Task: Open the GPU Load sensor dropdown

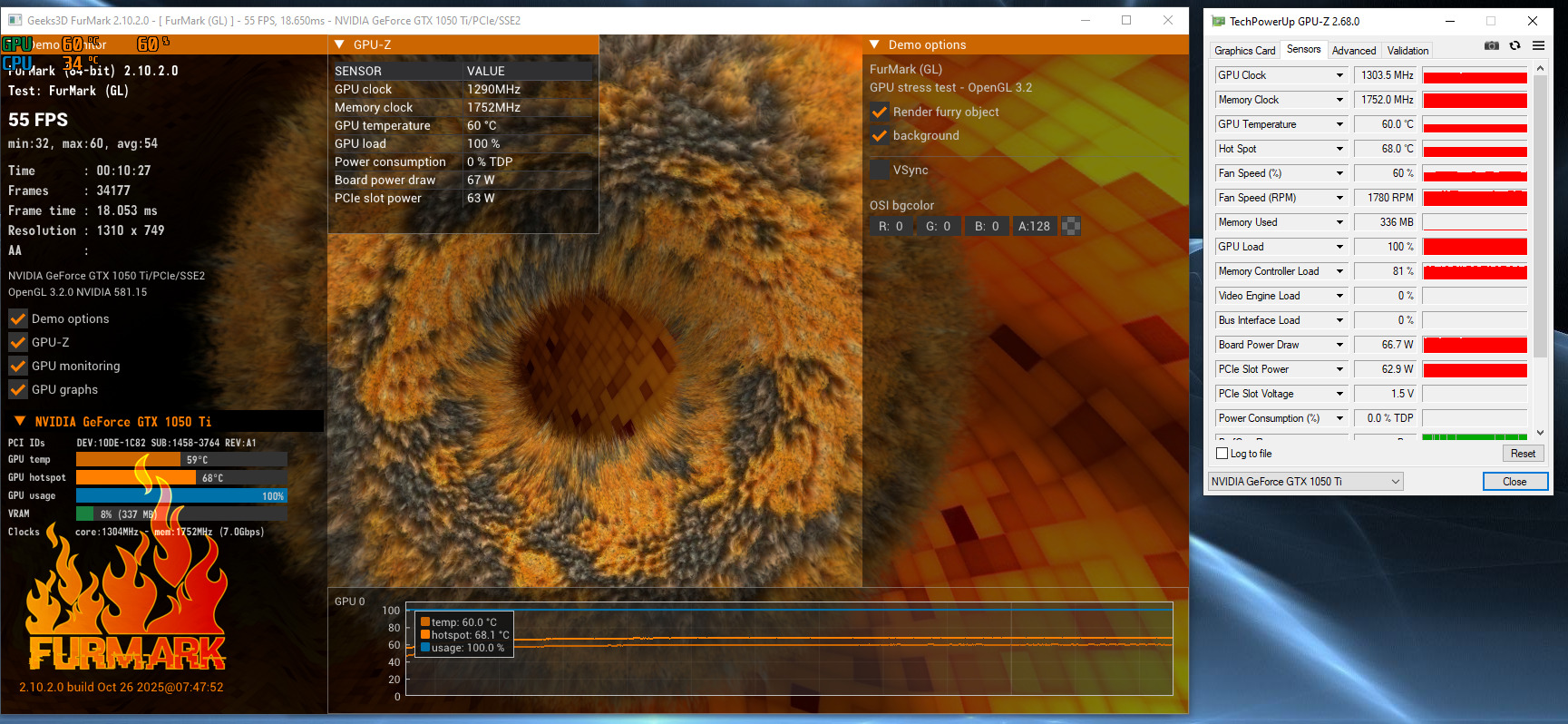Action: [x=1339, y=247]
